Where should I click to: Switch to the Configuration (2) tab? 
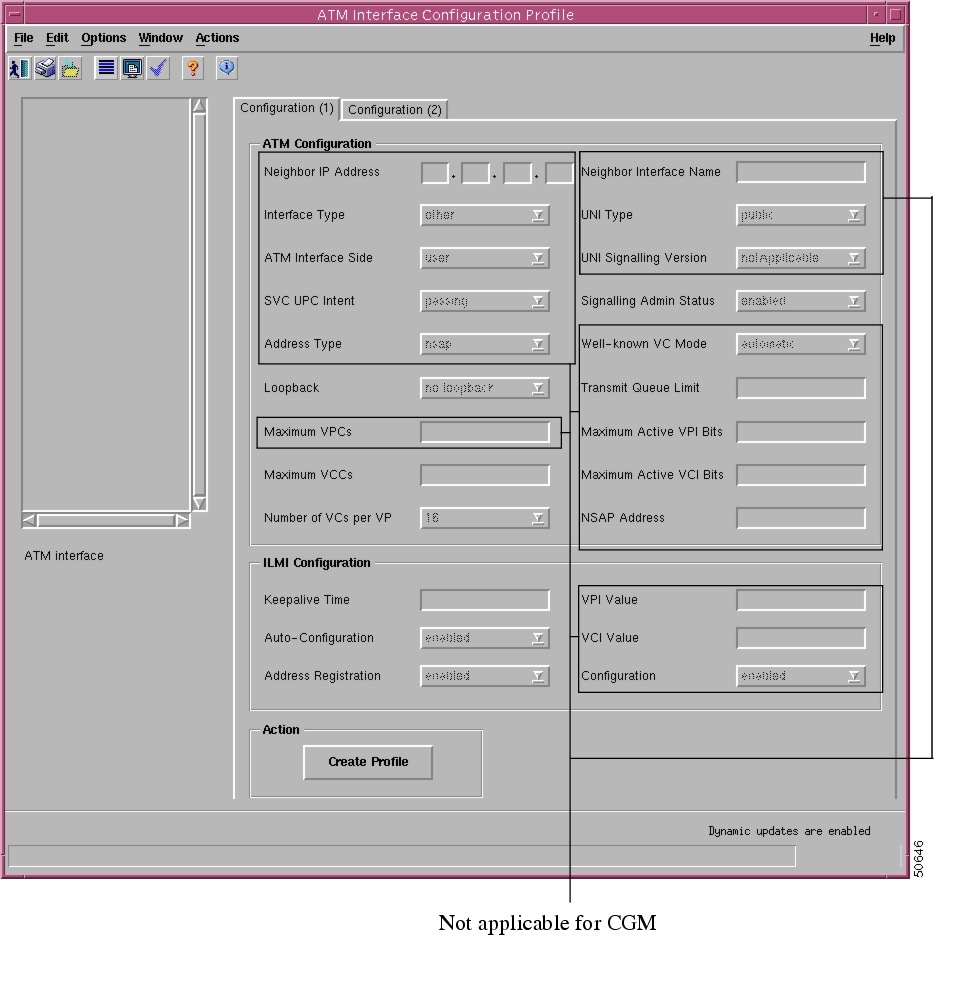[x=394, y=110]
